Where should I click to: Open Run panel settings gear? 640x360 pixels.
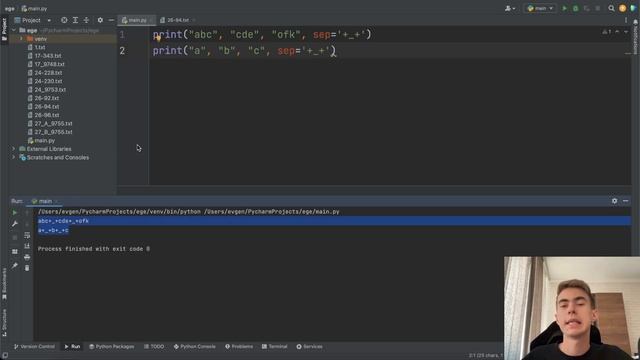[614, 201]
